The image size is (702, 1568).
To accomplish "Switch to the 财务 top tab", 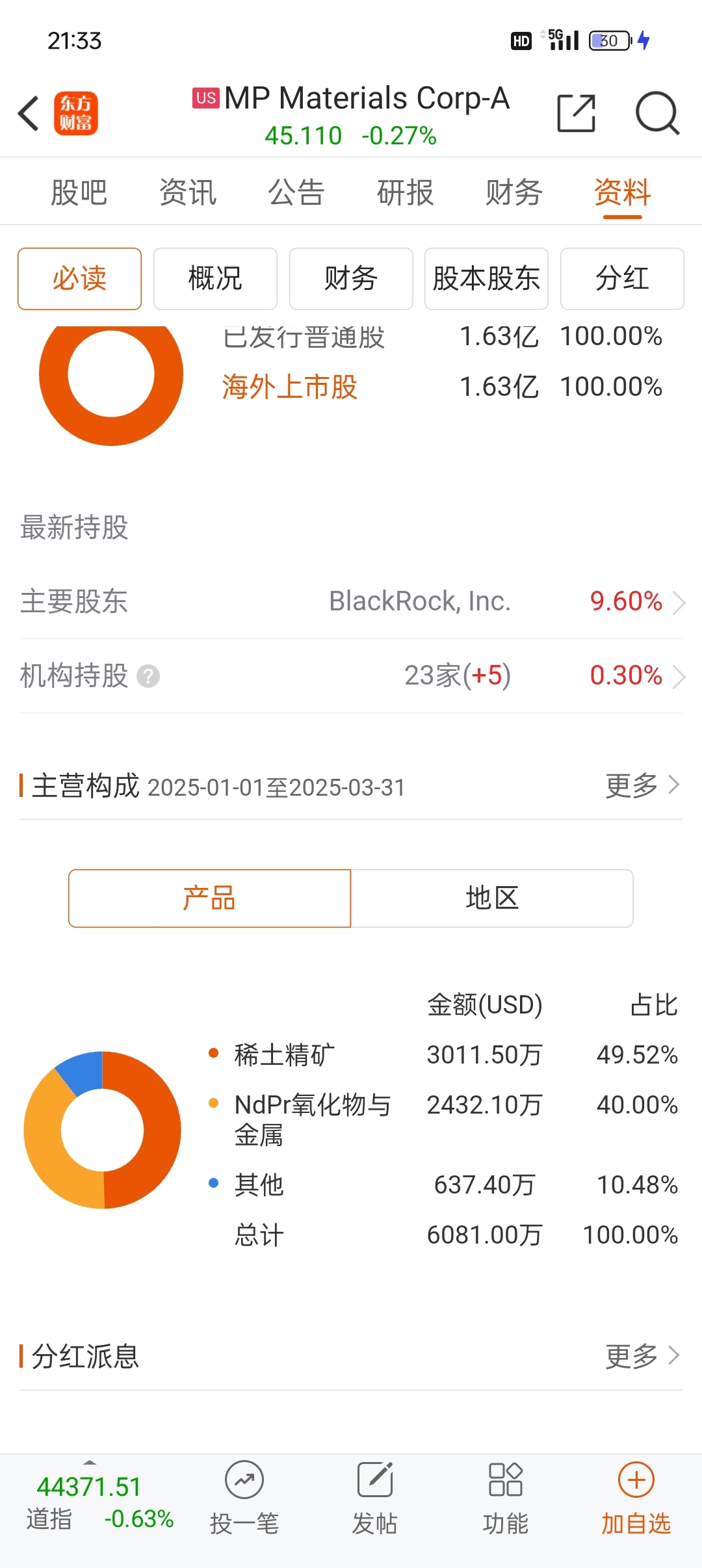I will 513,192.
